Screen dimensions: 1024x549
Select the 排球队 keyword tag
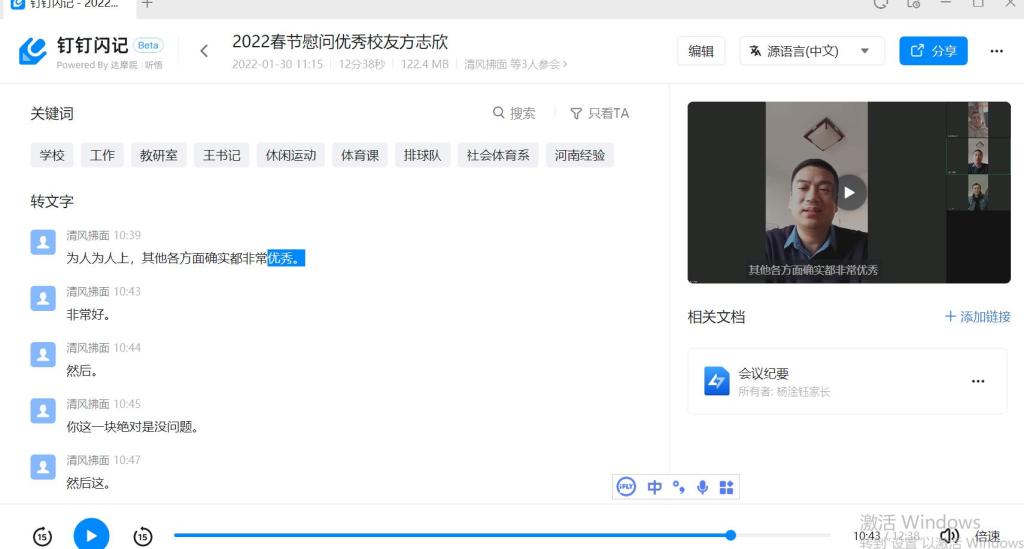422,155
